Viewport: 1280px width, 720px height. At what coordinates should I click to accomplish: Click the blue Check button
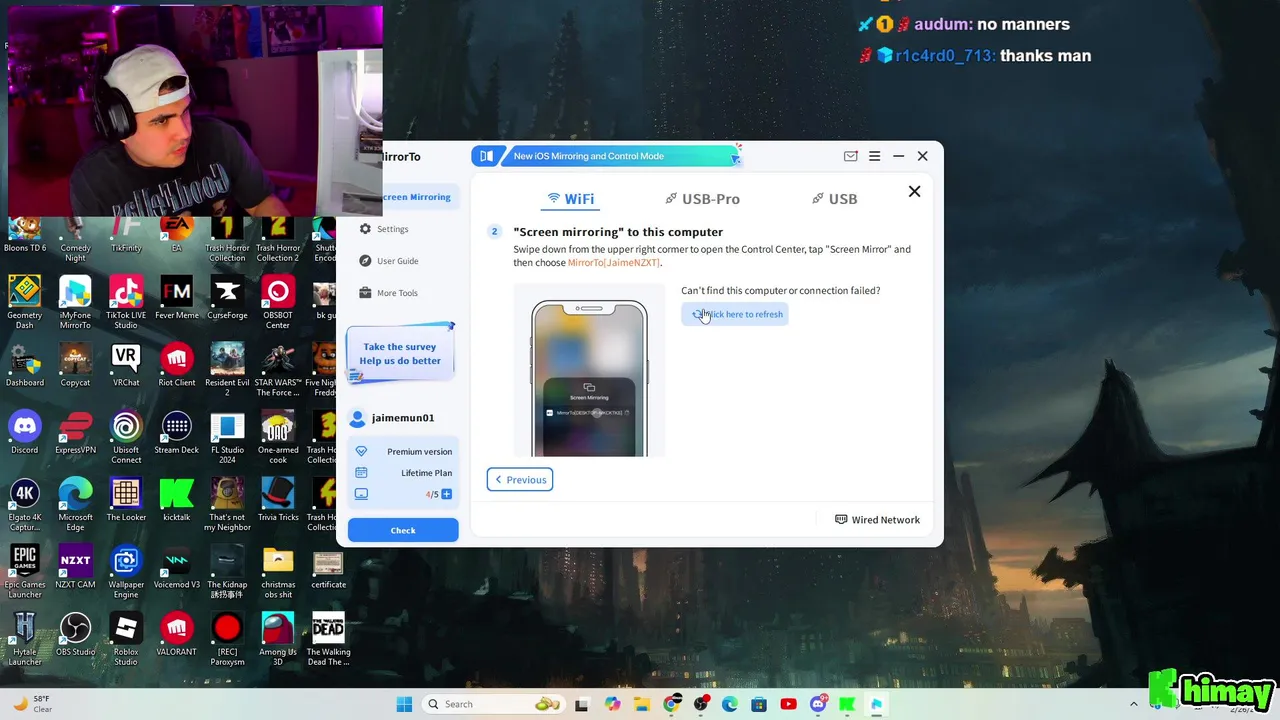point(403,530)
